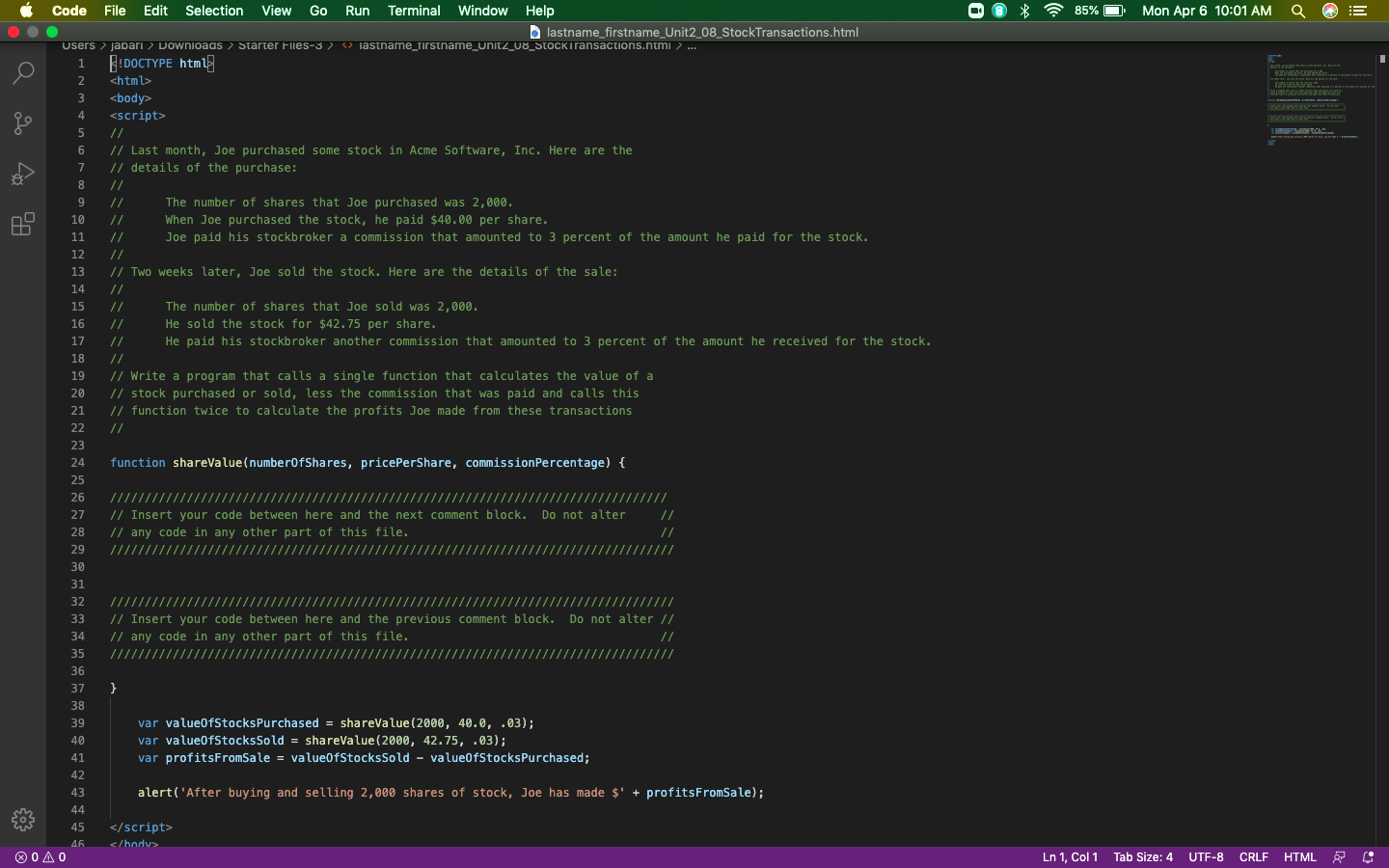Select the UTF-8 encoding indicator

(x=1206, y=857)
